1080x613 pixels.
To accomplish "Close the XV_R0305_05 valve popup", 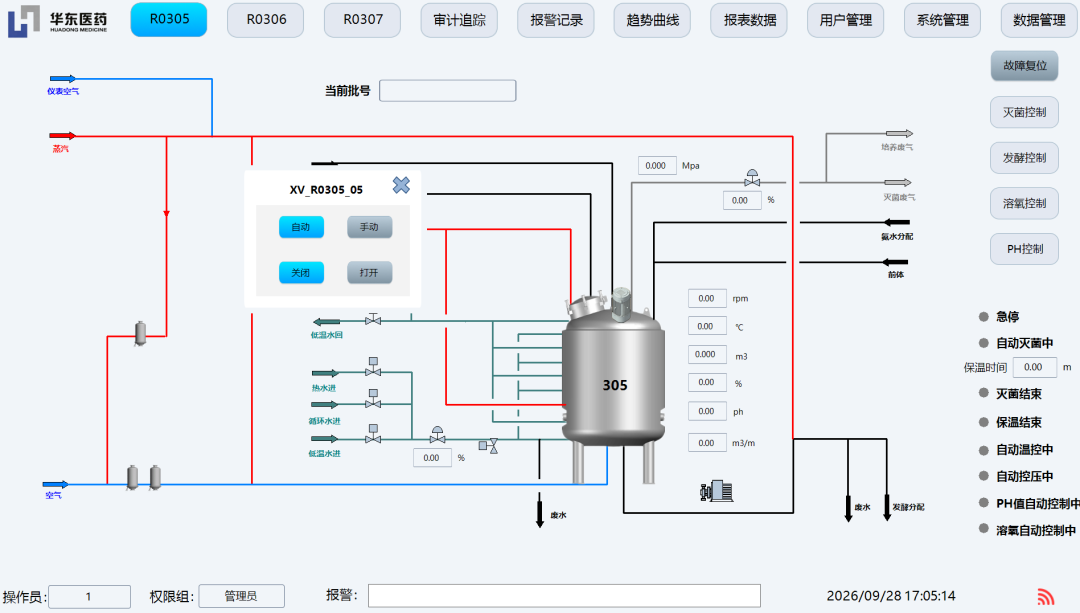I will point(402,185).
